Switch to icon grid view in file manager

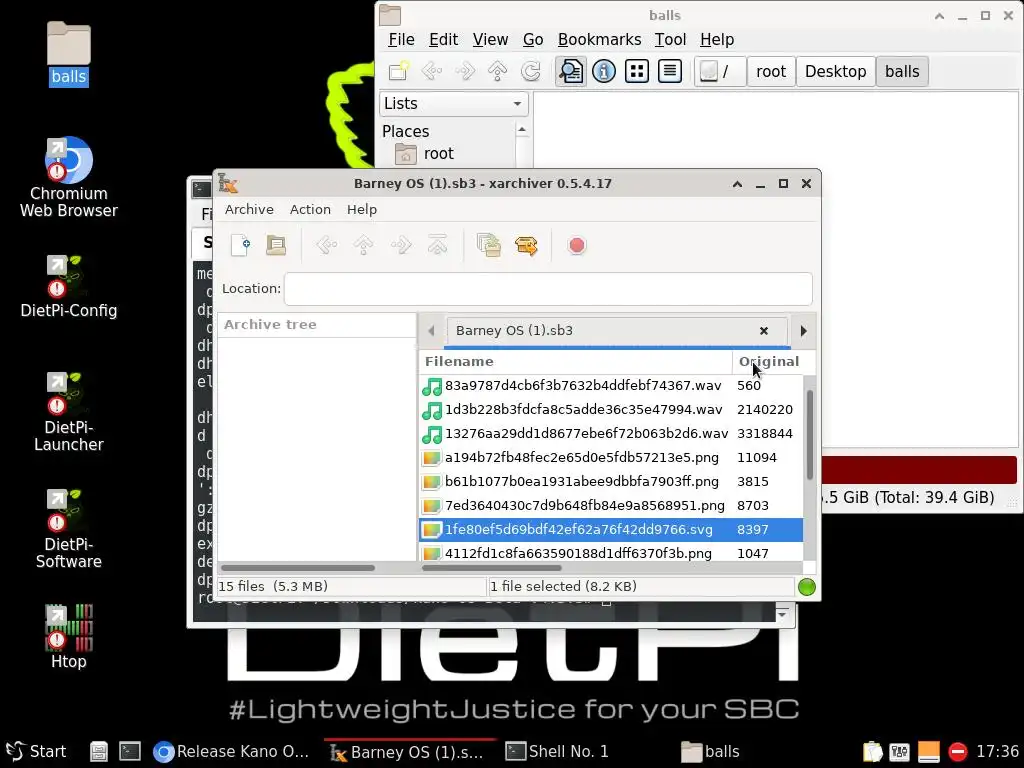click(x=637, y=71)
